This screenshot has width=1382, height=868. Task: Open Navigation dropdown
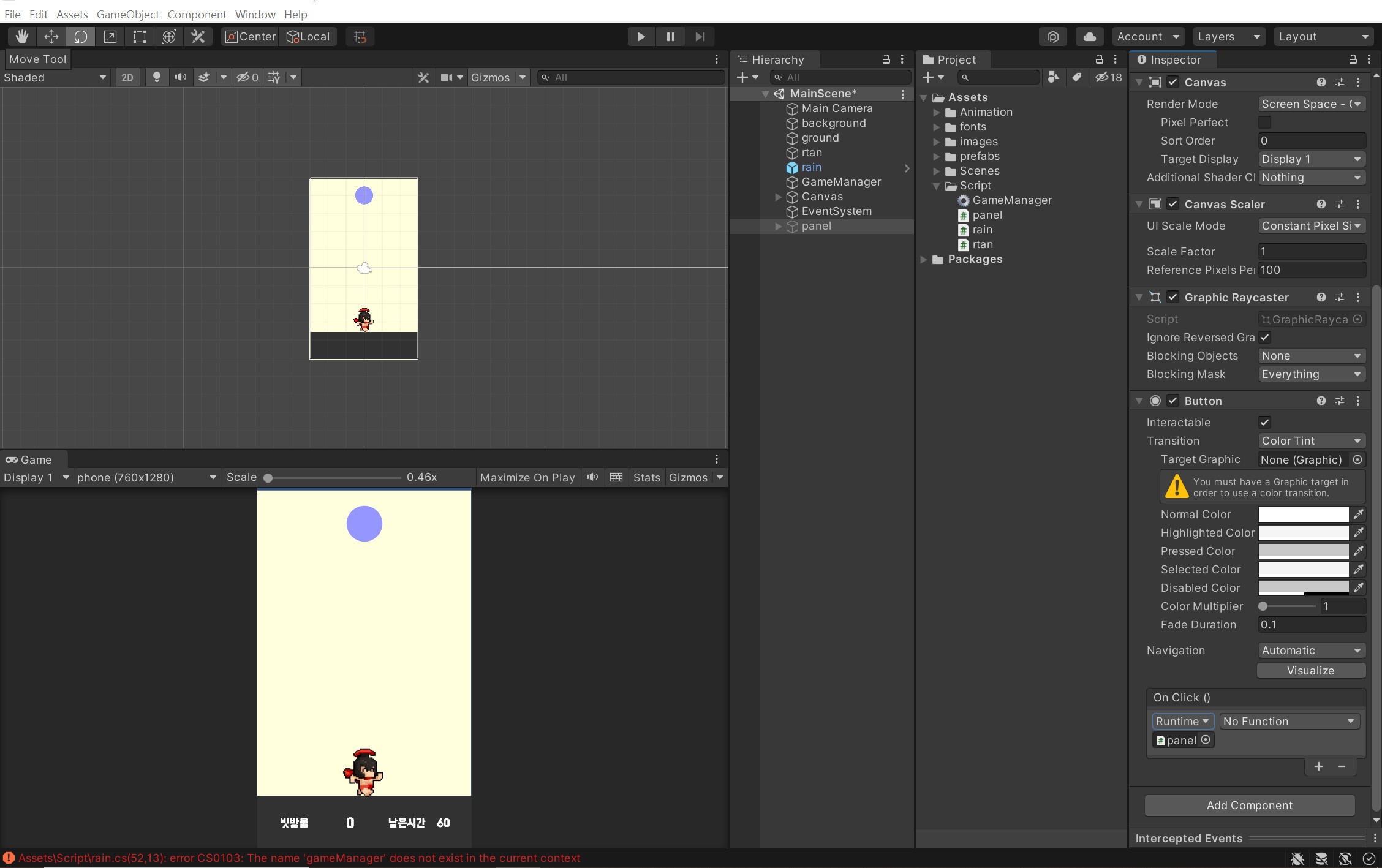pos(1312,651)
